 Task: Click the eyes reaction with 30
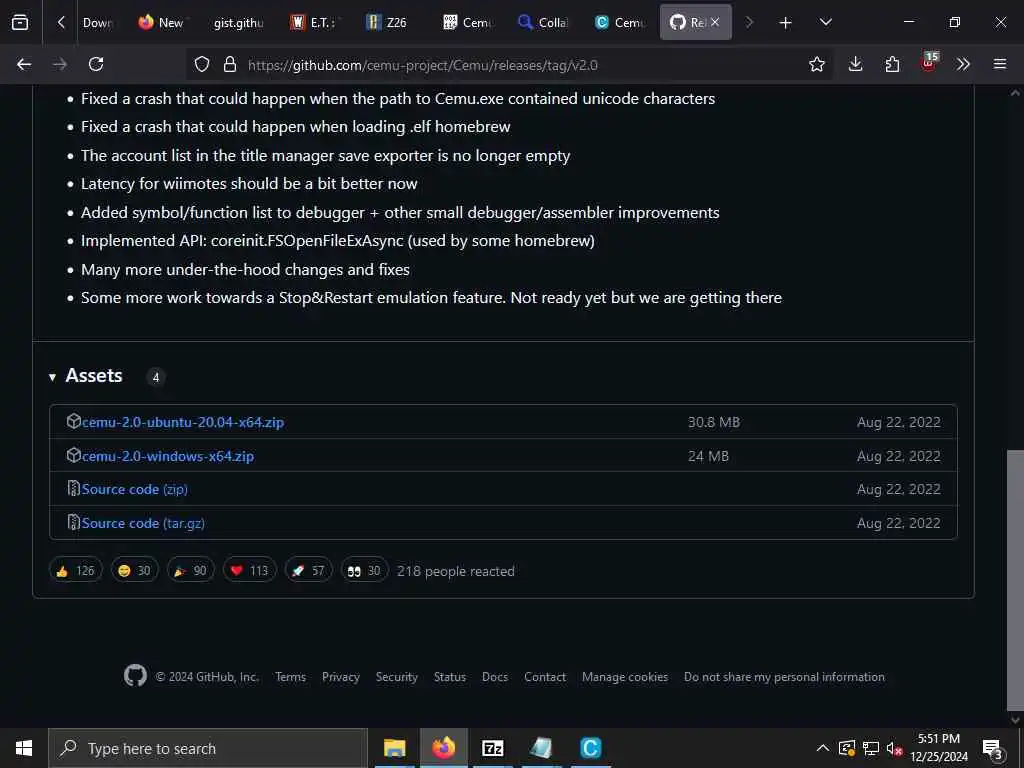click(x=364, y=571)
